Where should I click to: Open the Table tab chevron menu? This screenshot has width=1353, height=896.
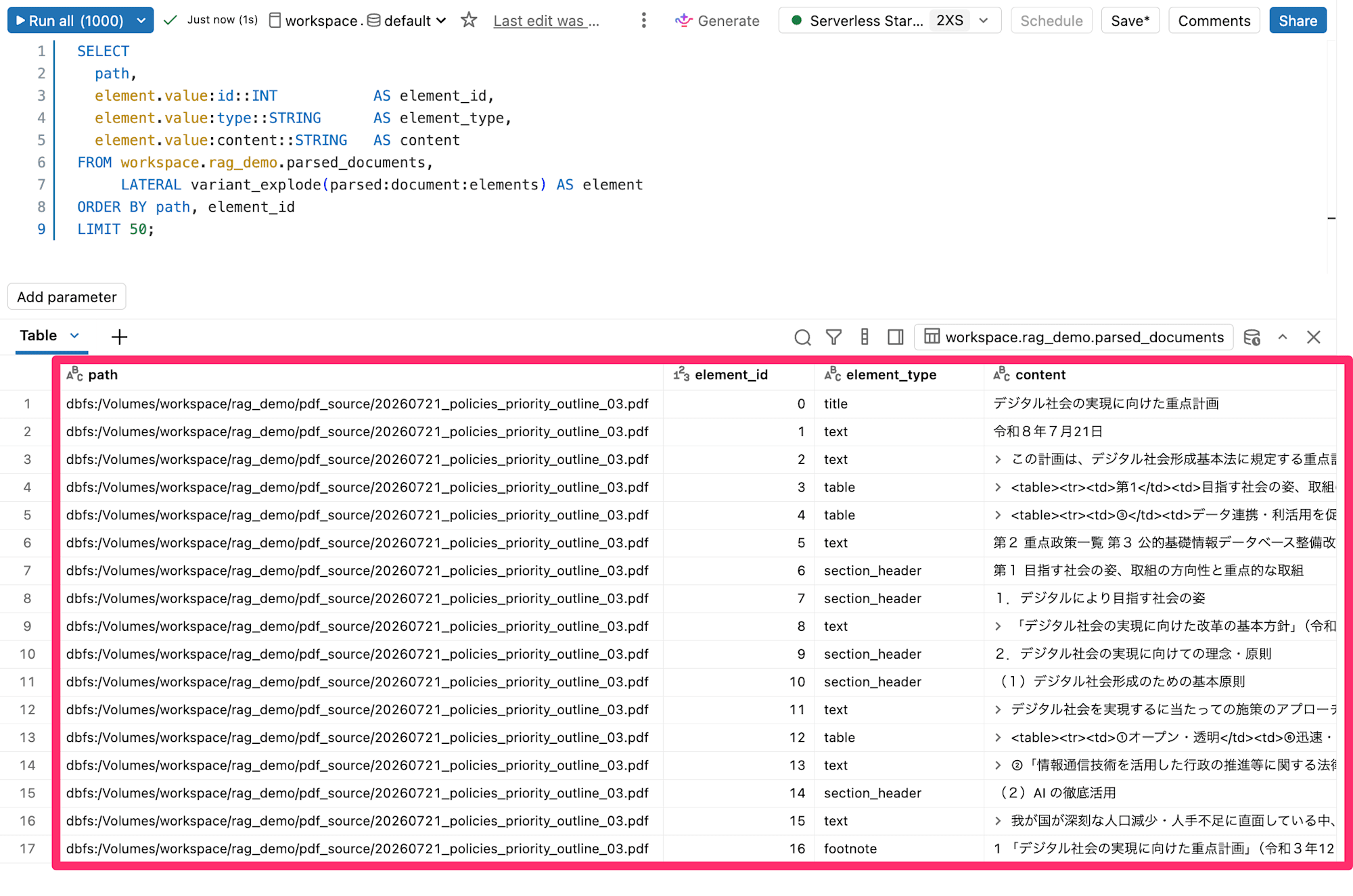[75, 335]
